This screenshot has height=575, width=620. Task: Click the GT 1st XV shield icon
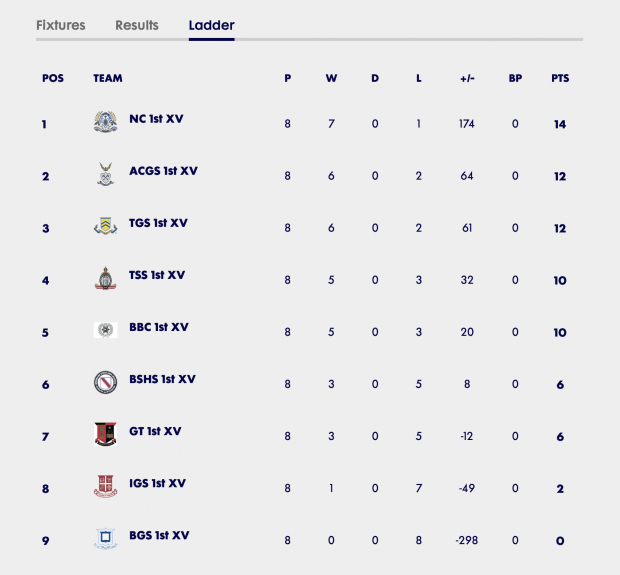(106, 434)
